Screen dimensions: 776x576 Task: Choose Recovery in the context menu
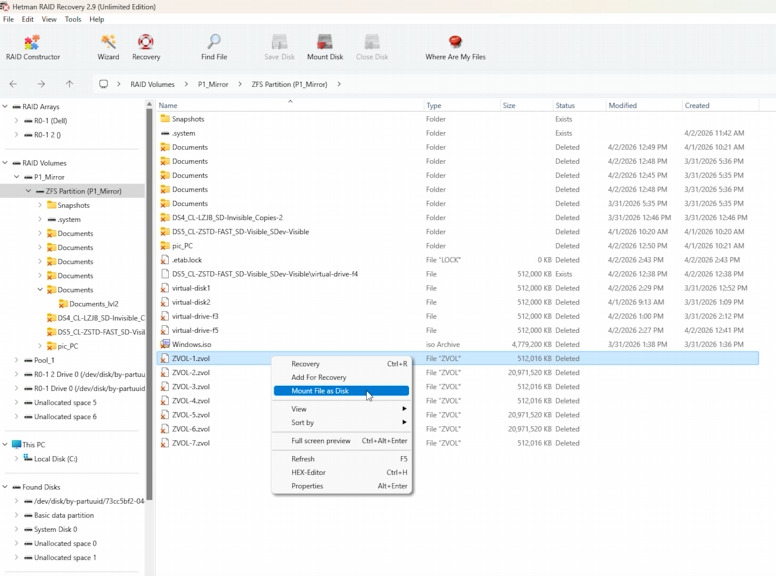341,364
